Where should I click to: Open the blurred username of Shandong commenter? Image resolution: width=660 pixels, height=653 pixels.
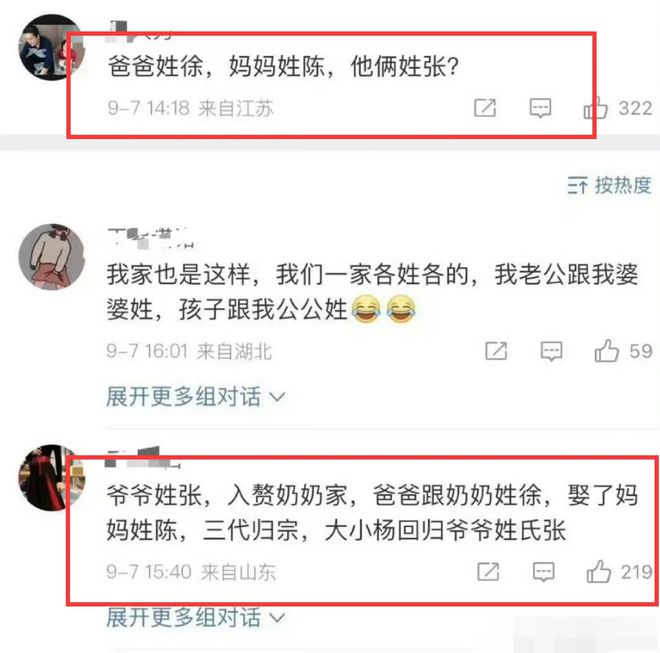click(x=143, y=458)
